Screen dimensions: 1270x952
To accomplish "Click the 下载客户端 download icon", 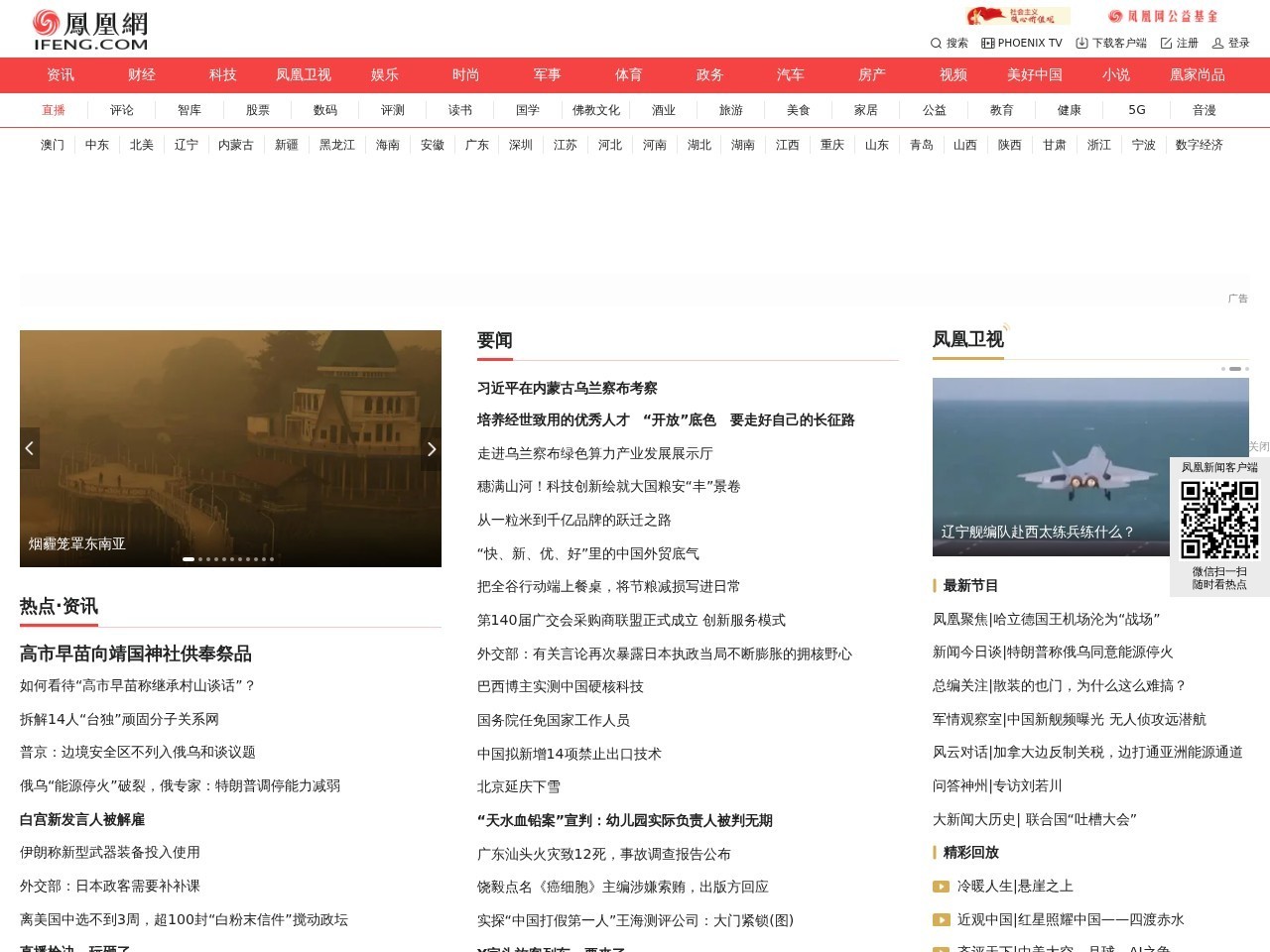I will [x=1081, y=43].
